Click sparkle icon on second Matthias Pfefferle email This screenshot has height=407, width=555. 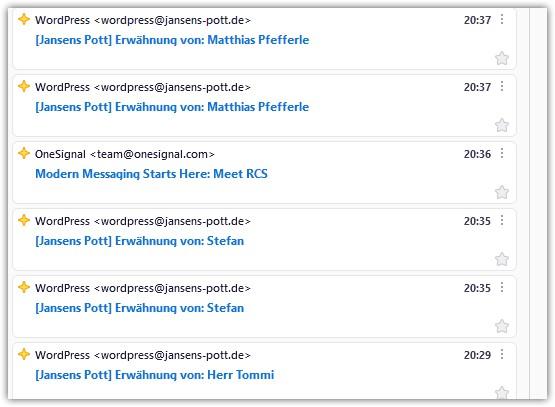pos(24,86)
